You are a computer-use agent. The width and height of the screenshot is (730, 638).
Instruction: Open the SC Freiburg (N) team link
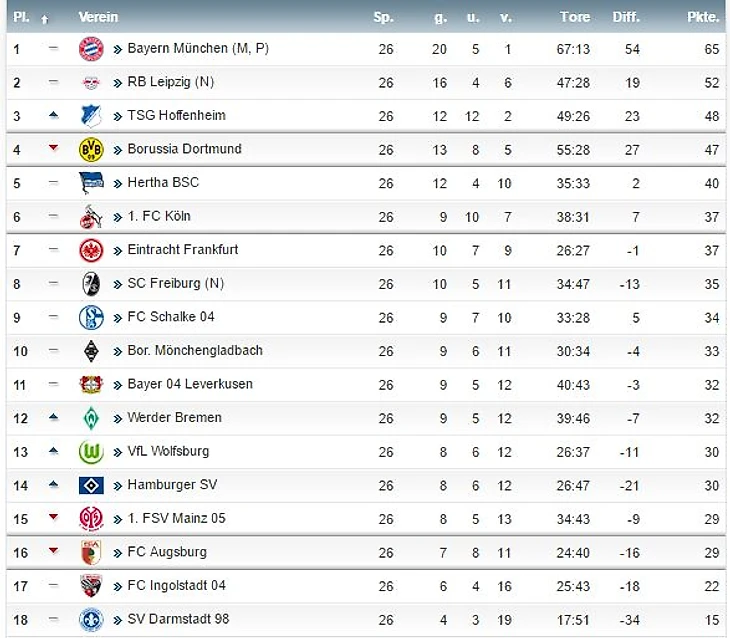point(176,284)
